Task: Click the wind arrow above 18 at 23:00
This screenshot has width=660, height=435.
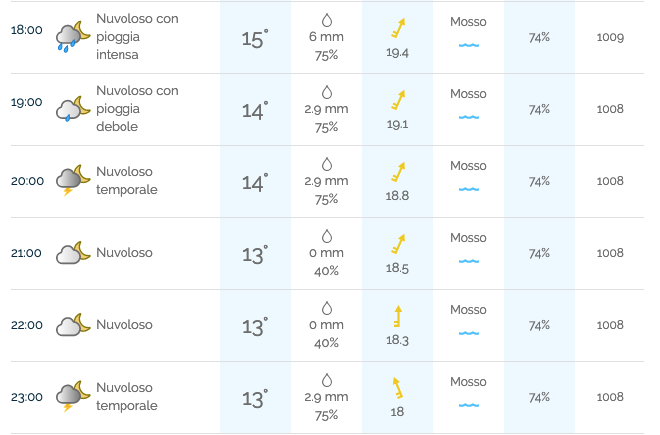Action: click(x=398, y=388)
